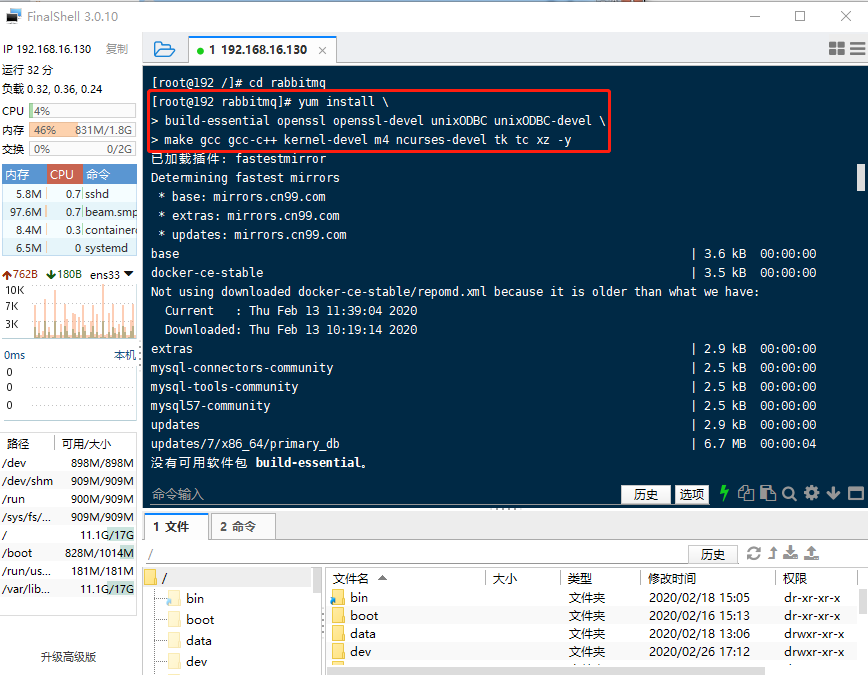The width and height of the screenshot is (868, 675).
Task: Click the download file icon
Action: [x=790, y=552]
